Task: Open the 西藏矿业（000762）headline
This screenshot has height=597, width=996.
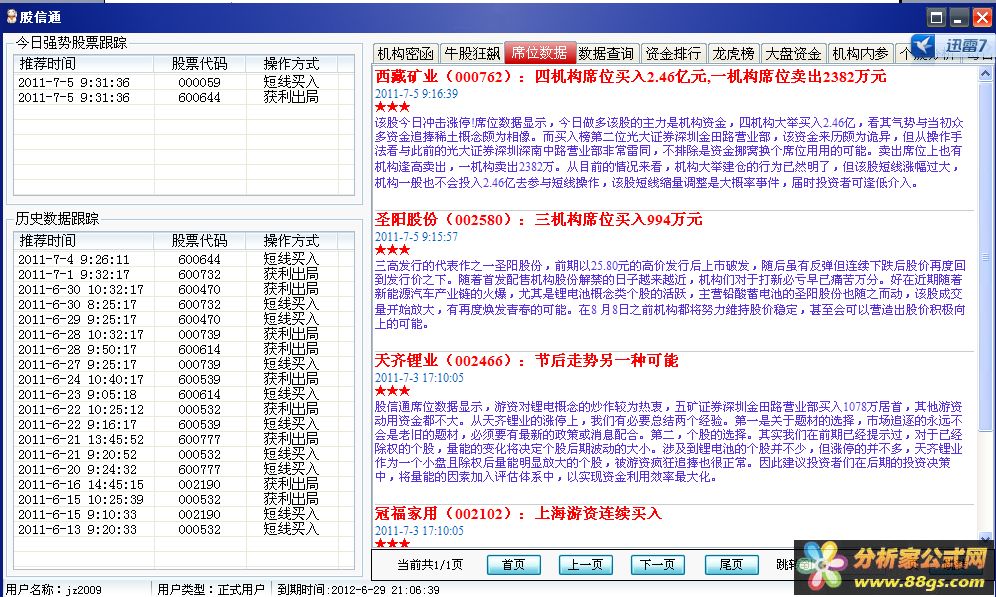Action: [x=631, y=77]
